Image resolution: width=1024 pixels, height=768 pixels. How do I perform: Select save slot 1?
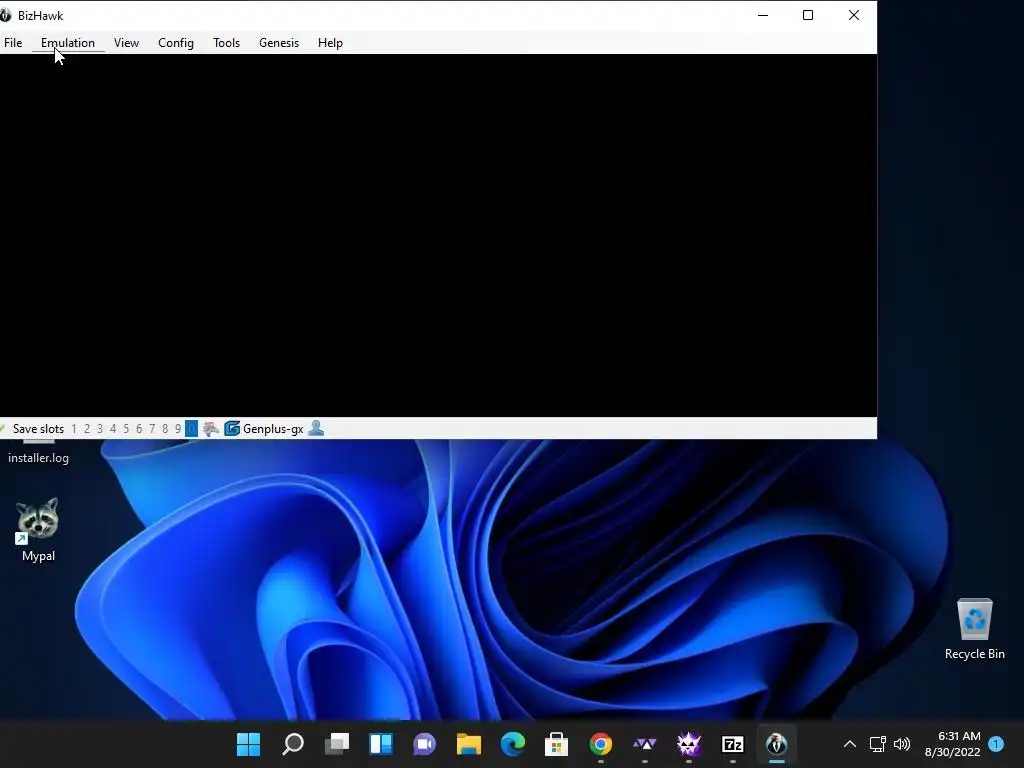pyautogui.click(x=74, y=429)
